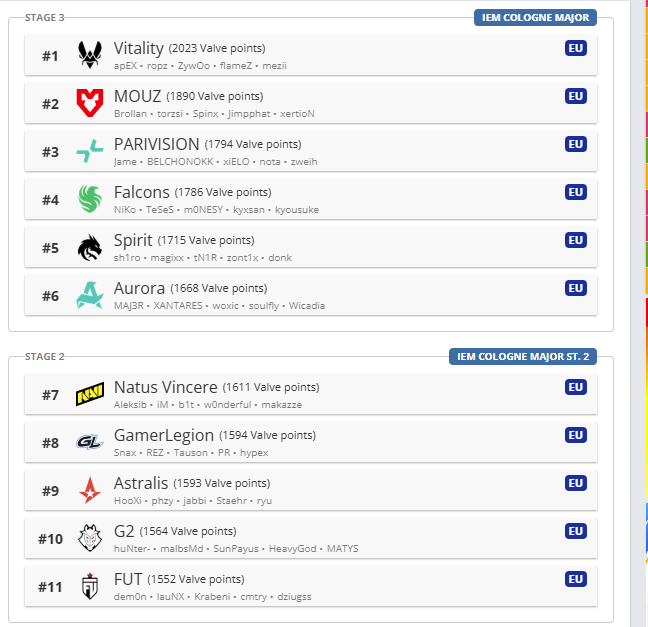Click the Spirit dragon logo
Image resolution: width=648 pixels, height=627 pixels.
[x=90, y=247]
